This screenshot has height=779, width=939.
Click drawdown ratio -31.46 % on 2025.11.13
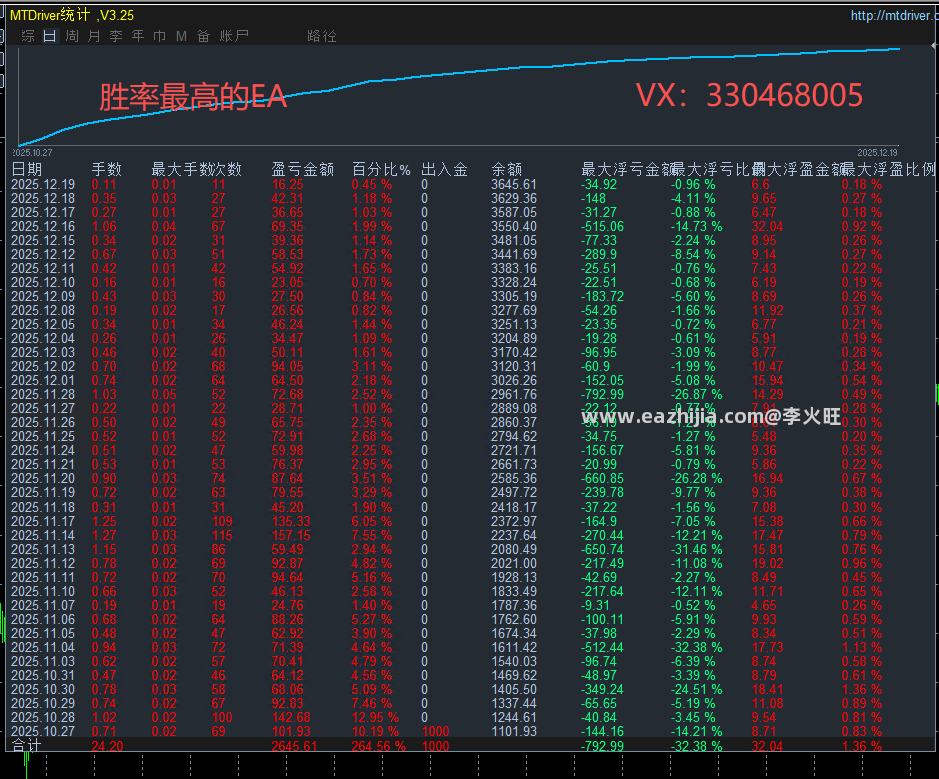pos(696,549)
